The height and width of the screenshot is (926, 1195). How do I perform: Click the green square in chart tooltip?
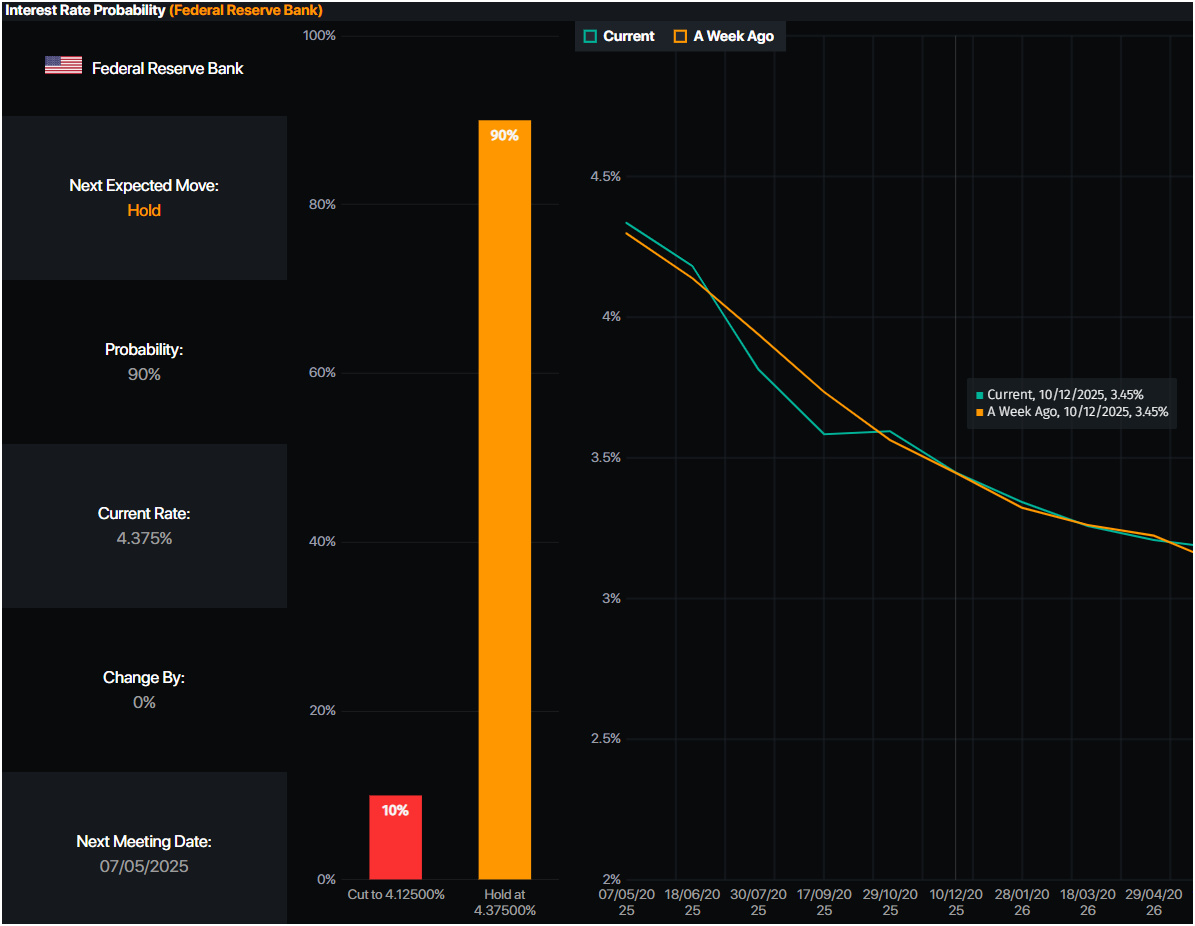979,396
